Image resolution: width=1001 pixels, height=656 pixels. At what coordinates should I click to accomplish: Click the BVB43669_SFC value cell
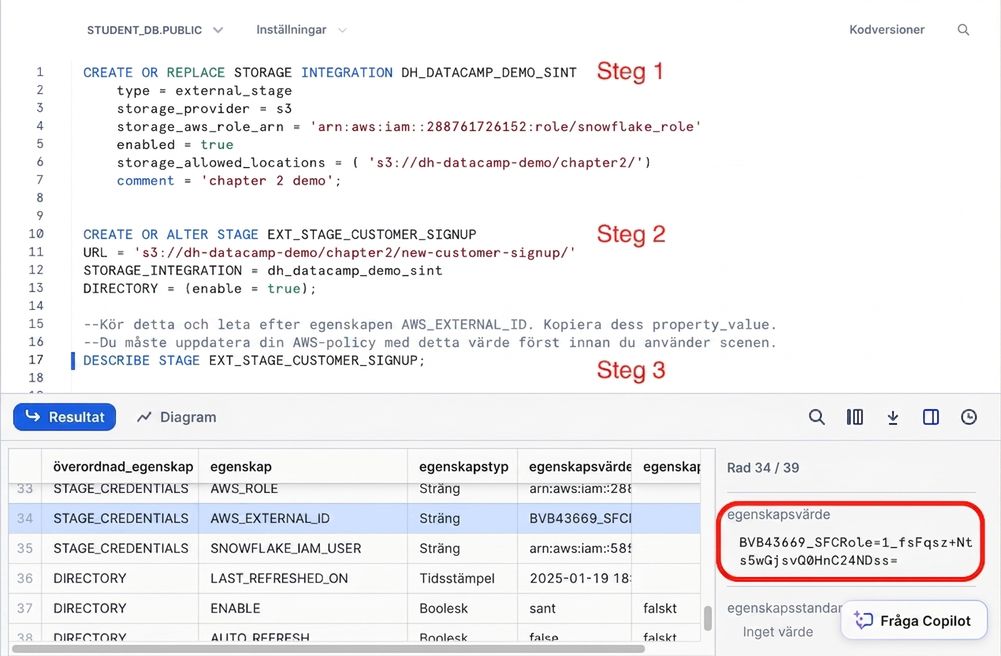tap(575, 518)
